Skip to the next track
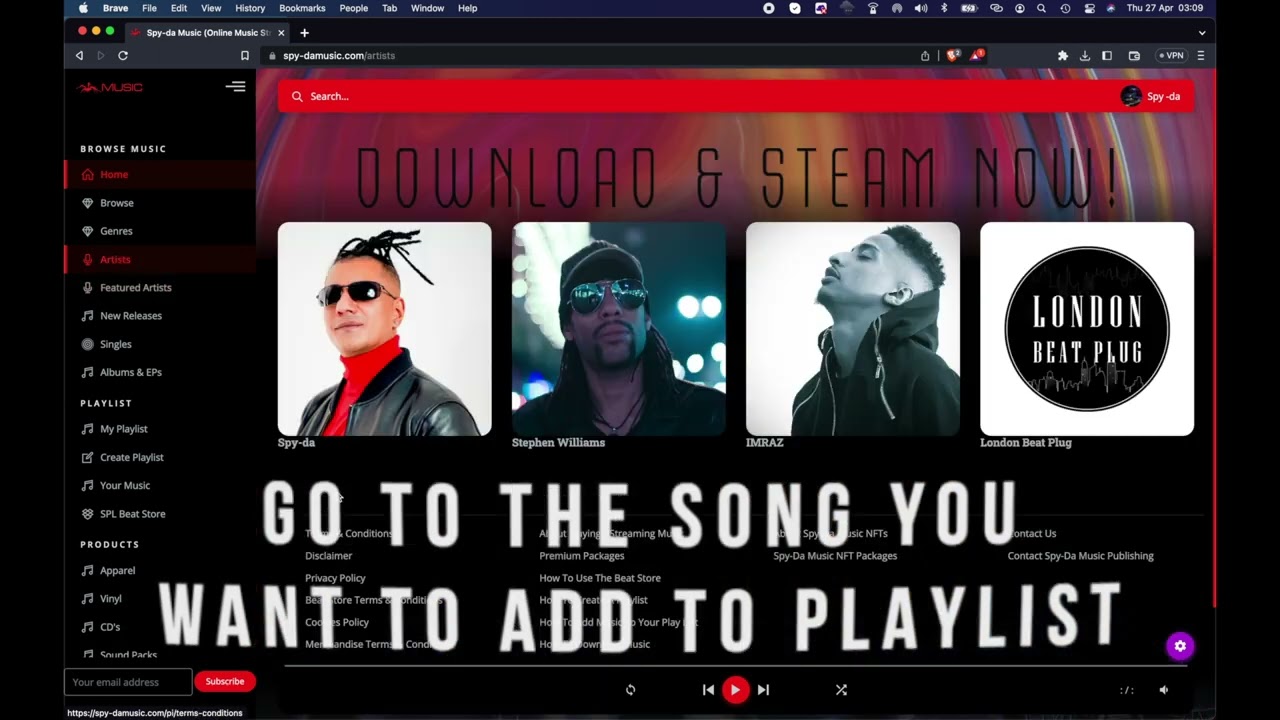The height and width of the screenshot is (720, 1280). pyautogui.click(x=763, y=690)
